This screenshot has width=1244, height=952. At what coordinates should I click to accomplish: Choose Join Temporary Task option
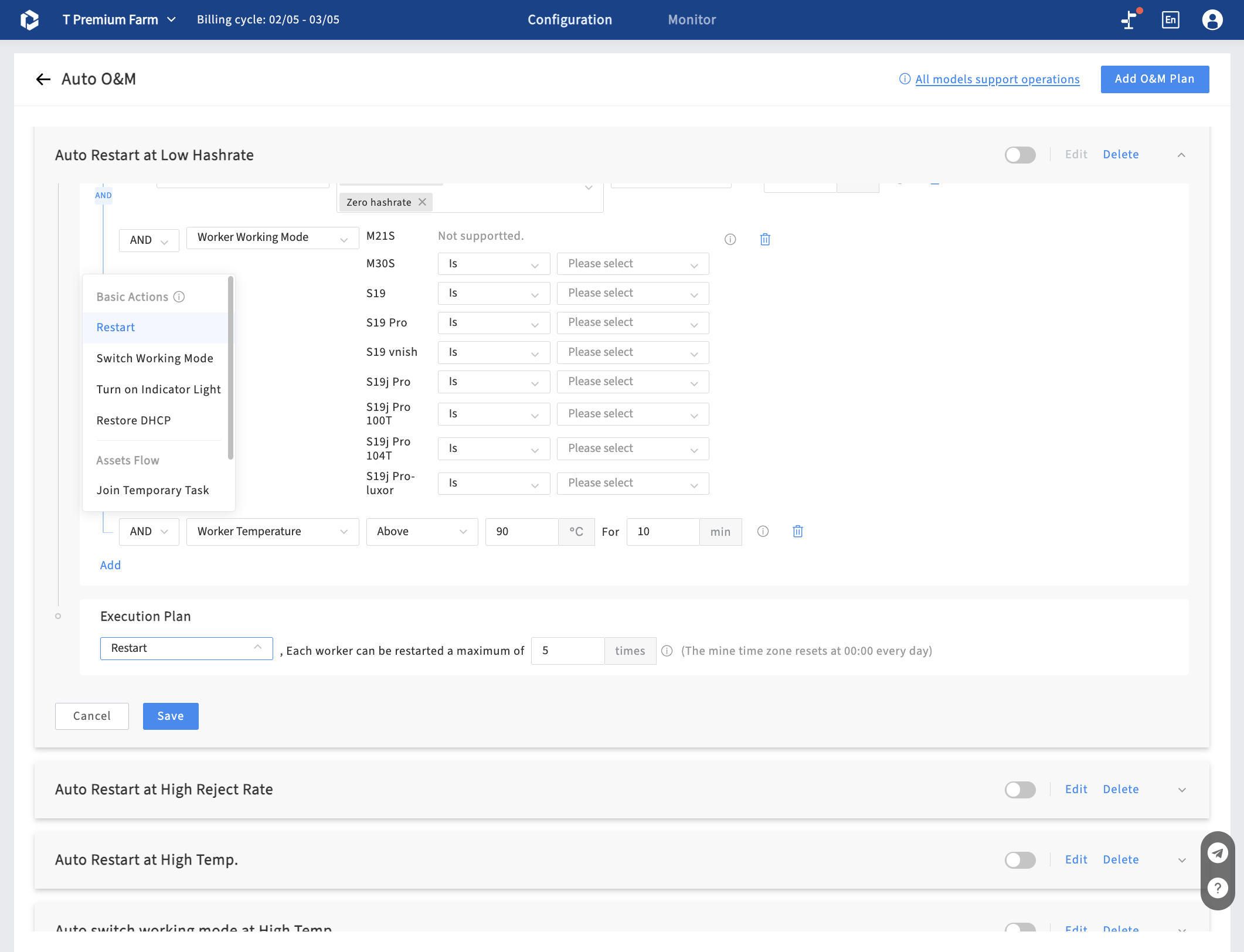click(x=155, y=490)
